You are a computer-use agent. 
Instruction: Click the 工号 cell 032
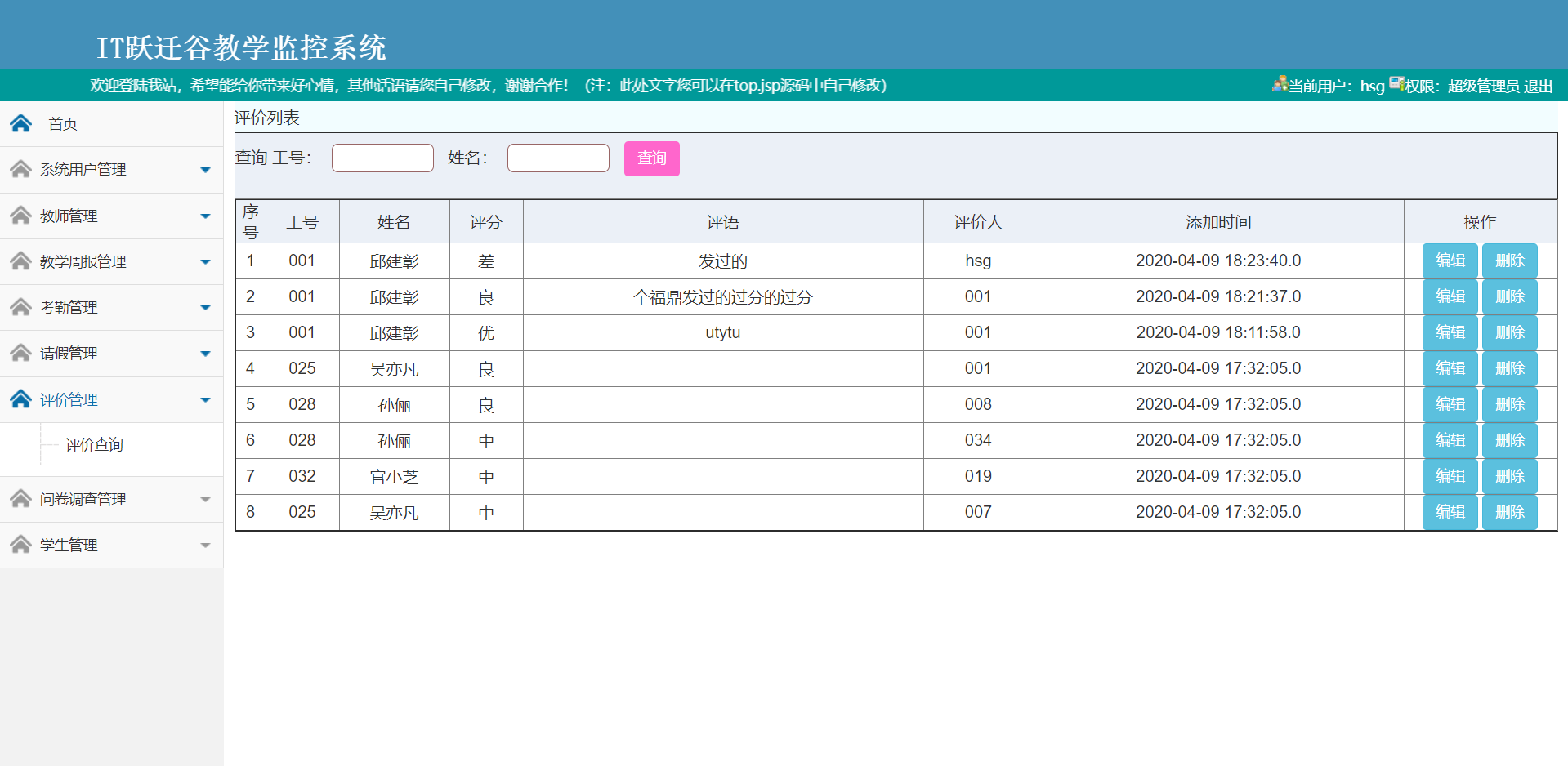coord(302,476)
